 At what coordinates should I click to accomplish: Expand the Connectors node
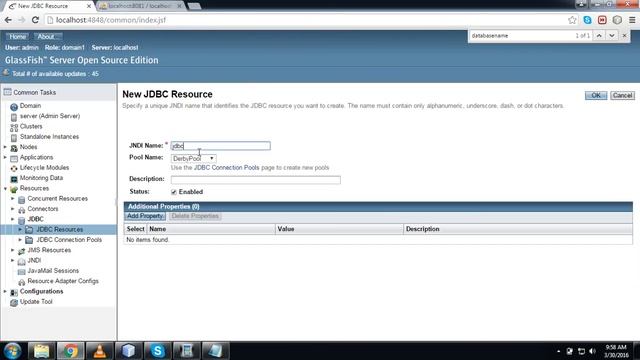[12, 209]
